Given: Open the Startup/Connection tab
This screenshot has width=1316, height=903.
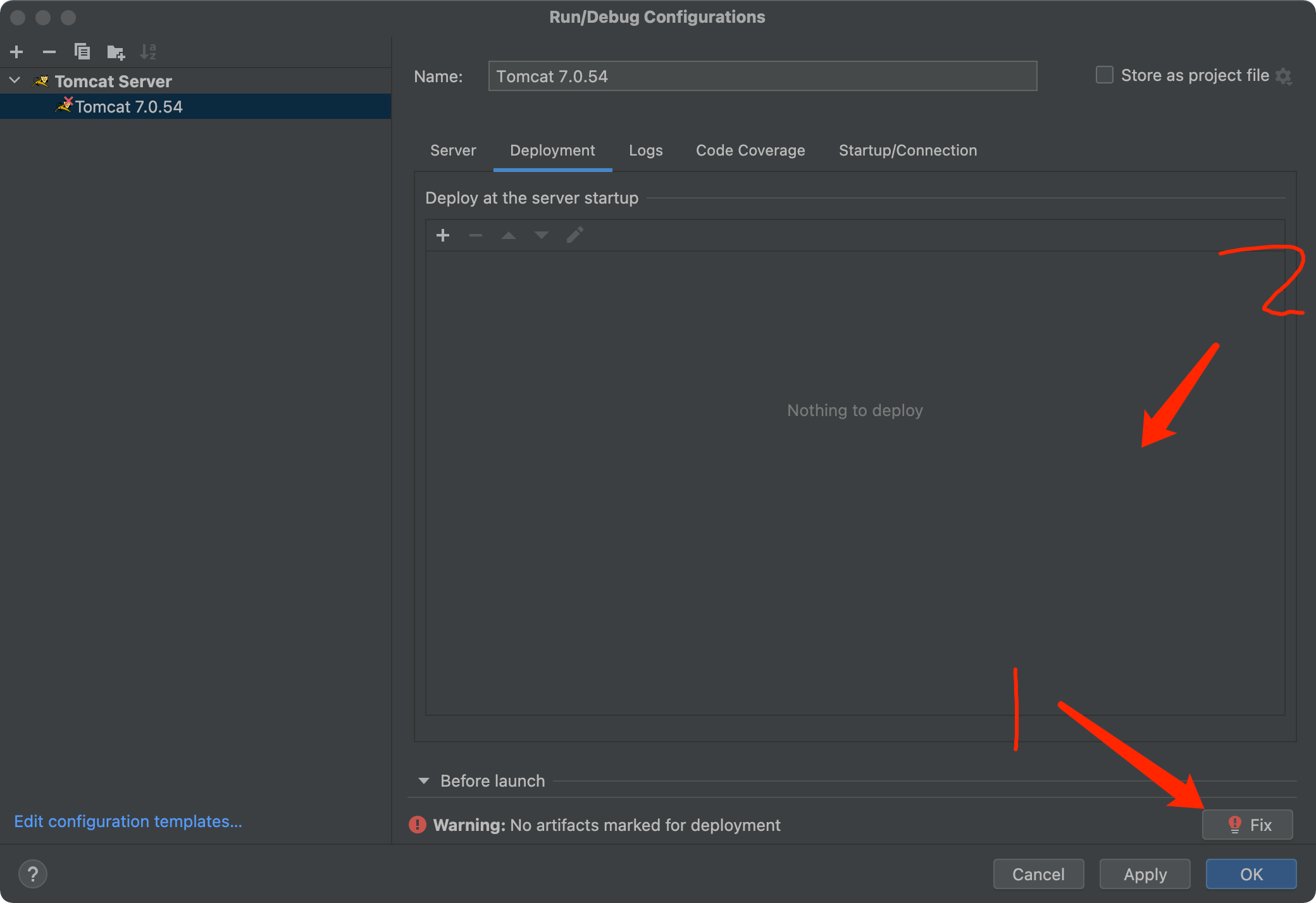Looking at the screenshot, I should [908, 150].
